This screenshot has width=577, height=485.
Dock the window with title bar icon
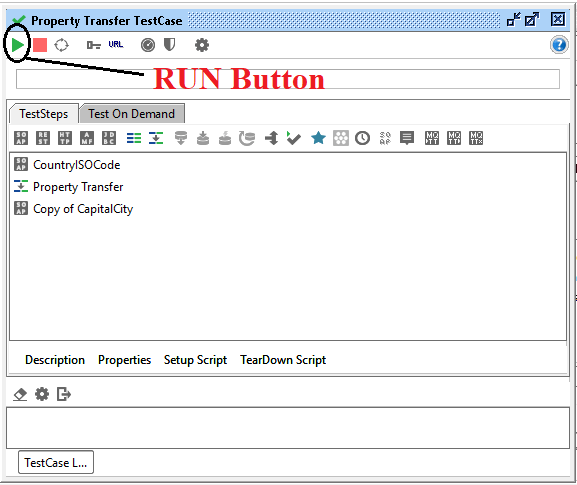point(513,20)
